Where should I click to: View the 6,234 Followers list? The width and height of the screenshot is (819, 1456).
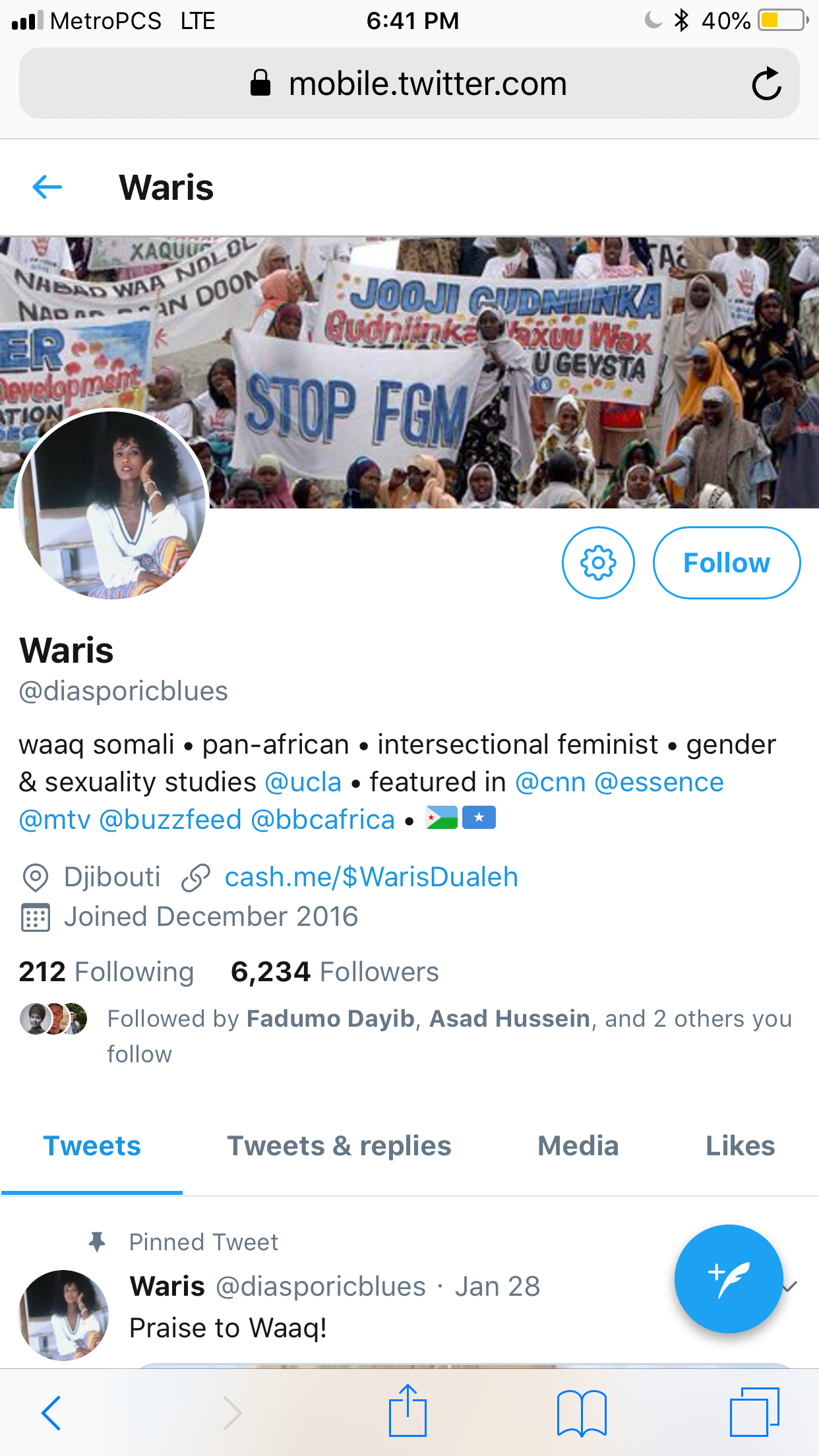[334, 972]
